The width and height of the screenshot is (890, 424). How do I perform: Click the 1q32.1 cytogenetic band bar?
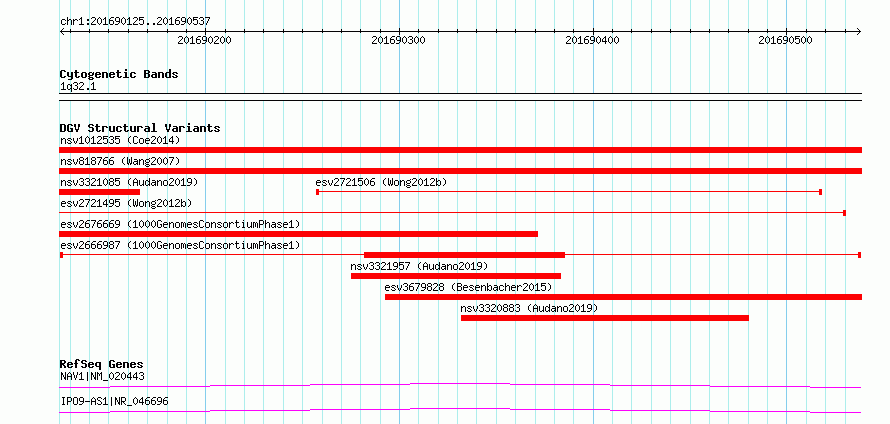pyautogui.click(x=460, y=97)
